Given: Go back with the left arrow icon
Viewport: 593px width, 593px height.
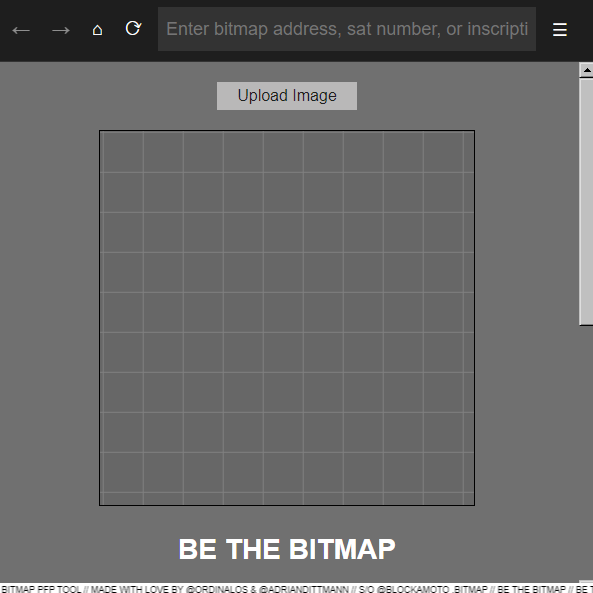Looking at the screenshot, I should click(21, 30).
